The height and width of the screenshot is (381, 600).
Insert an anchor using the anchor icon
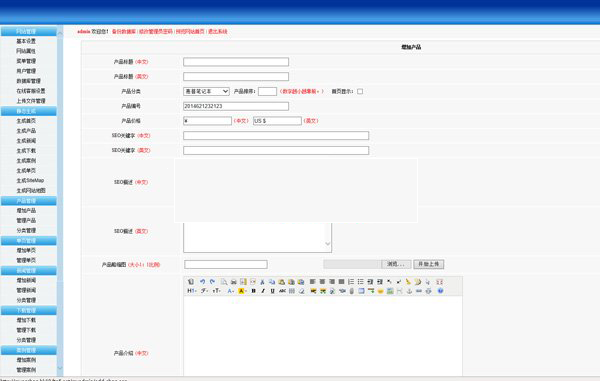click(x=409, y=291)
